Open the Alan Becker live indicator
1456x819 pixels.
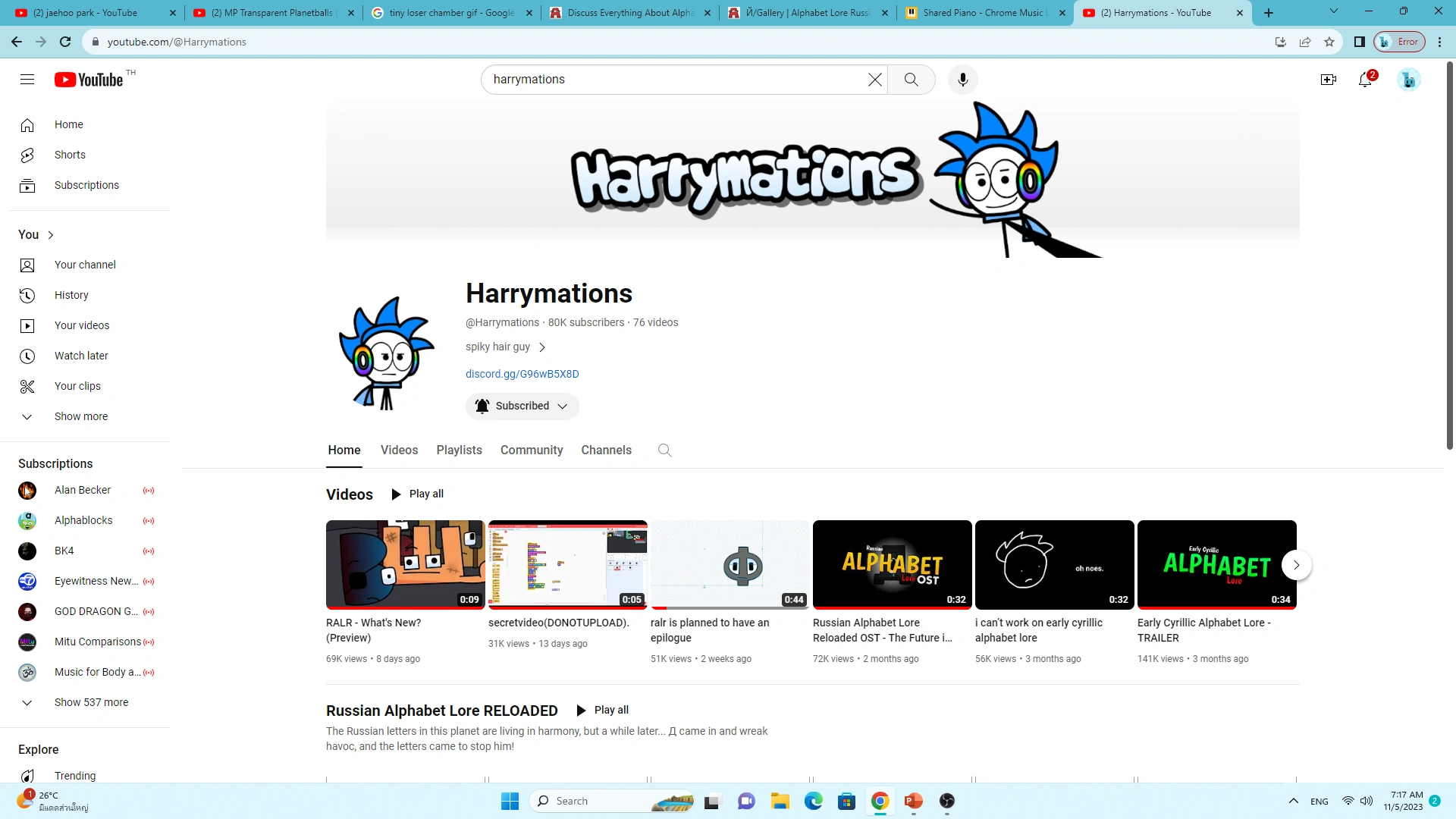149,491
